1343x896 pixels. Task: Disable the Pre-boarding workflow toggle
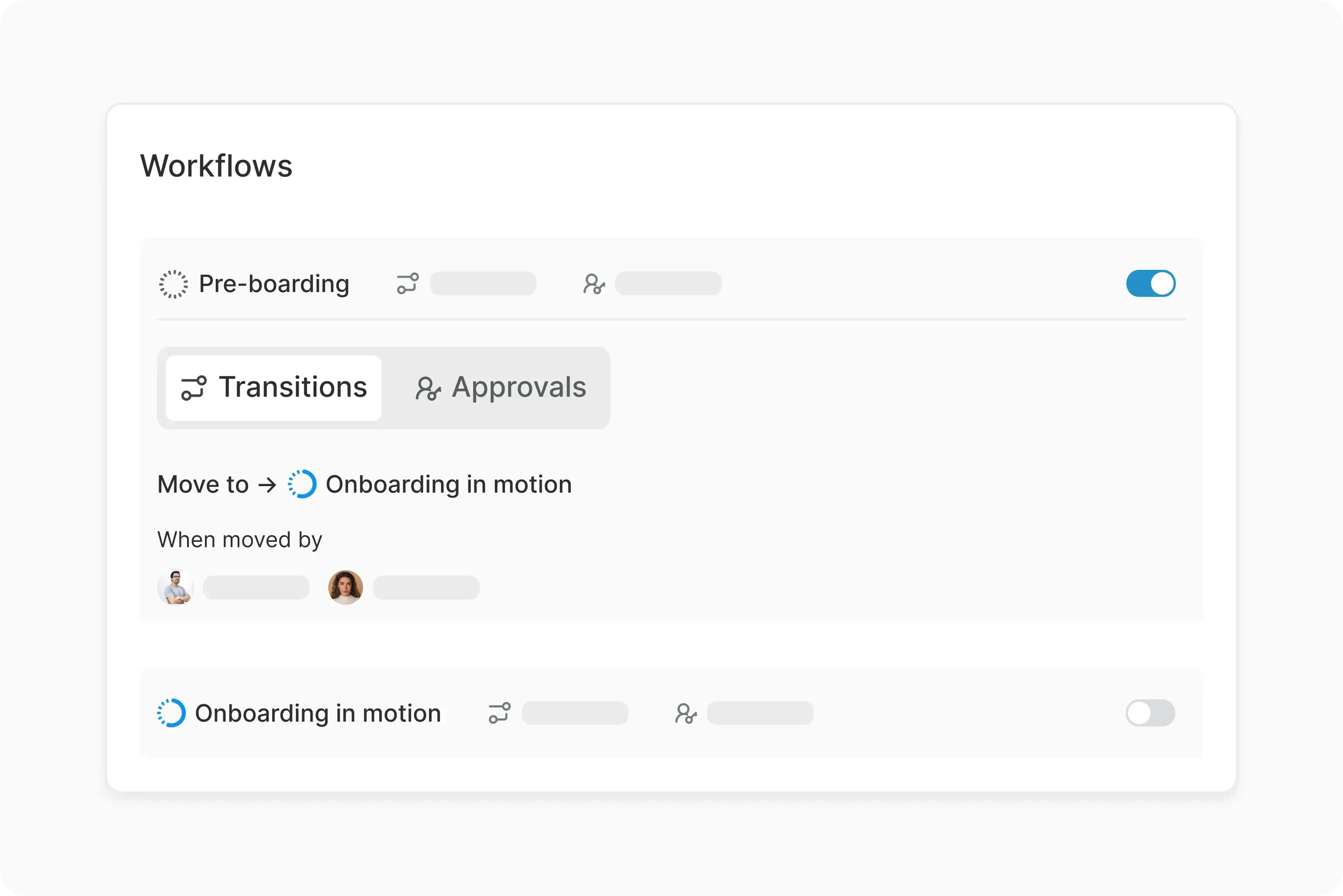pos(1150,283)
